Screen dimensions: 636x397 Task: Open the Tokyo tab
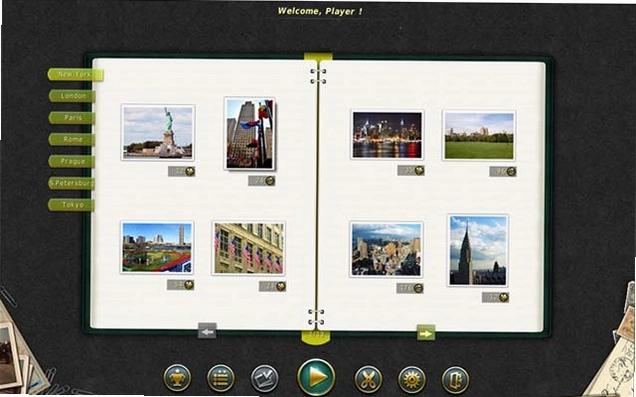pyautogui.click(x=71, y=205)
